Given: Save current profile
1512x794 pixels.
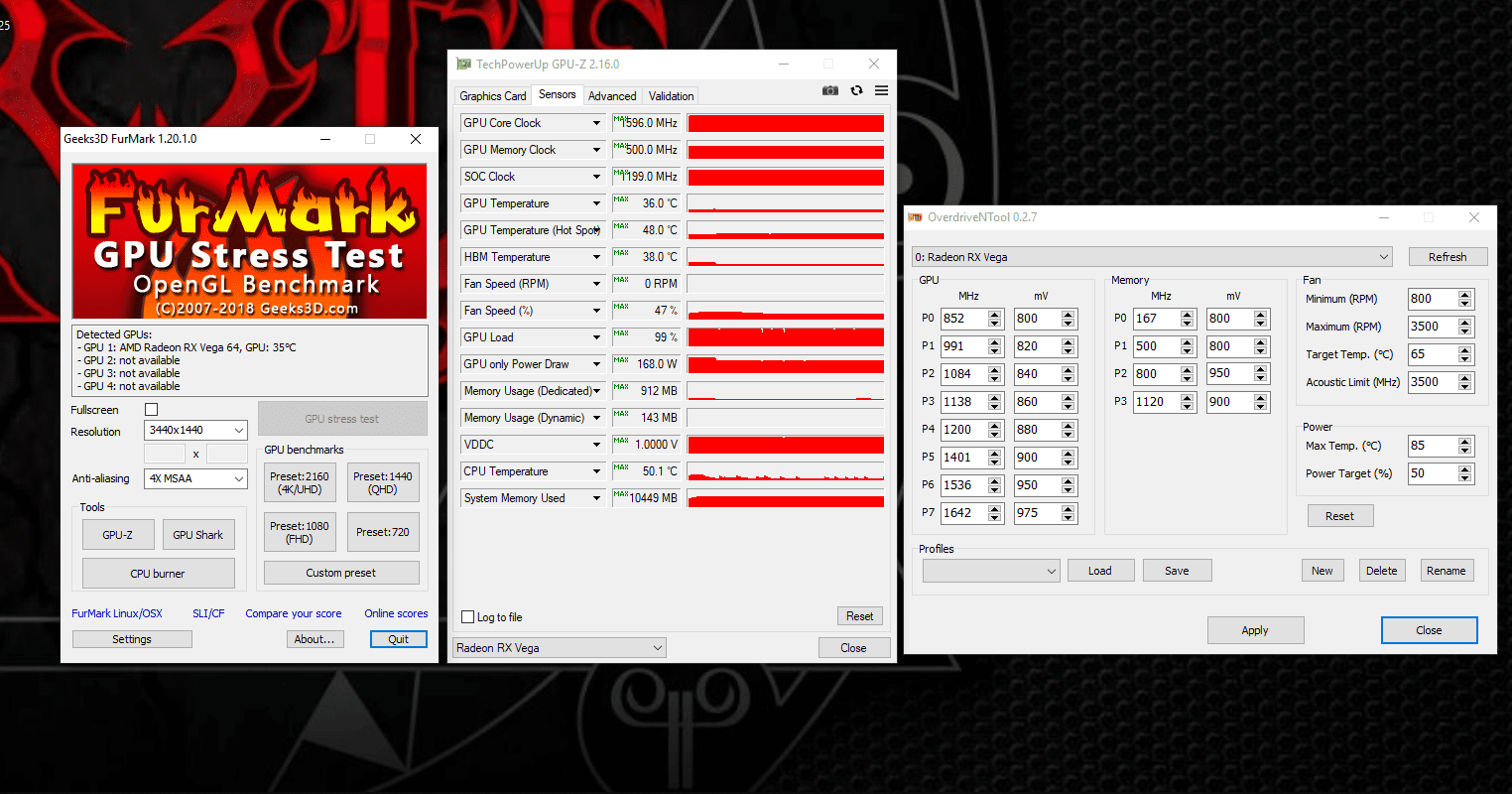Looking at the screenshot, I should click(1177, 571).
